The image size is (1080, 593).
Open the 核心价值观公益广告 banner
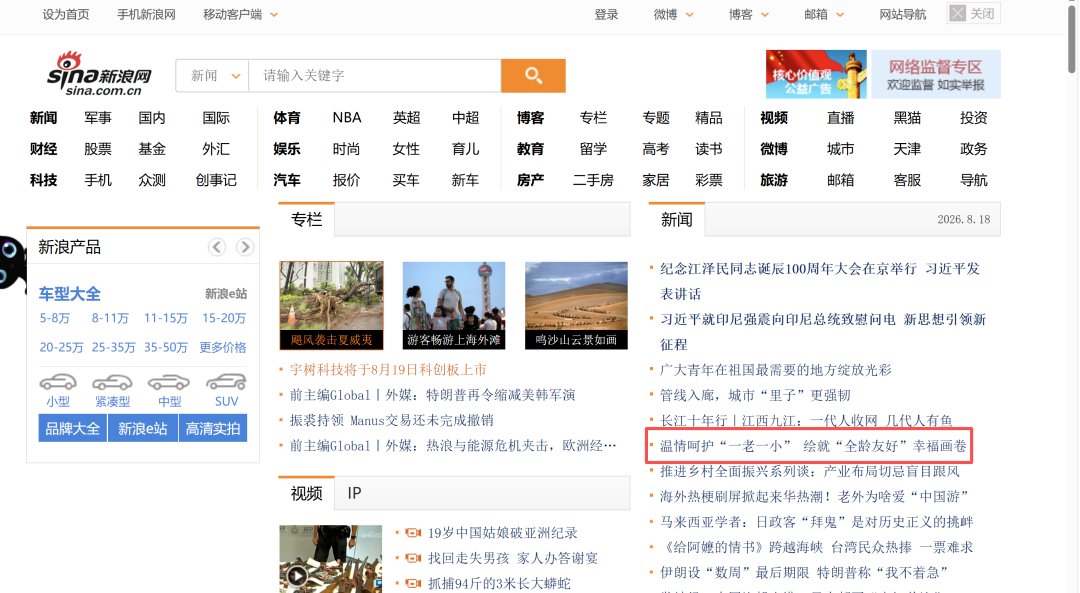816,74
